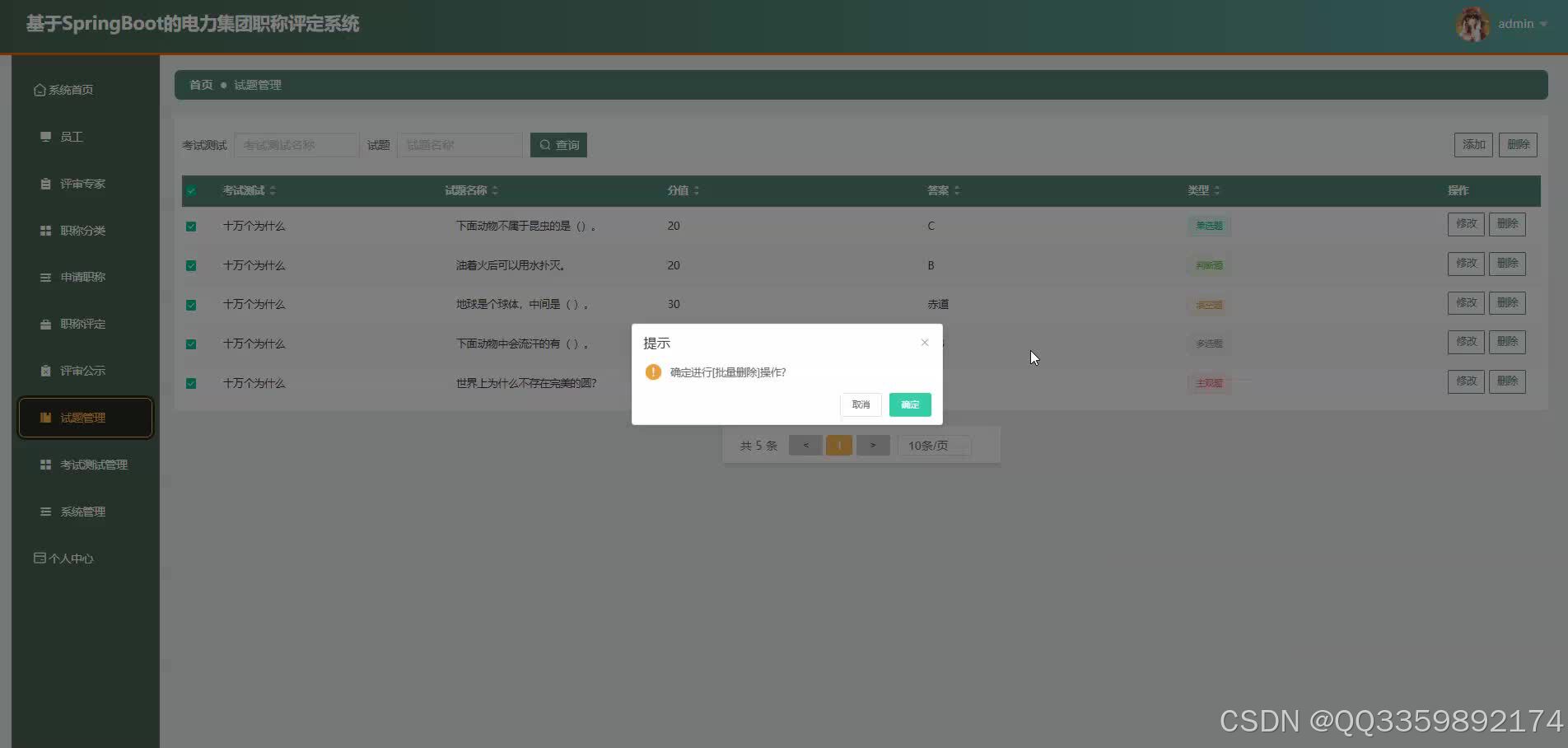Type in the 试题名称 search field

click(459, 144)
